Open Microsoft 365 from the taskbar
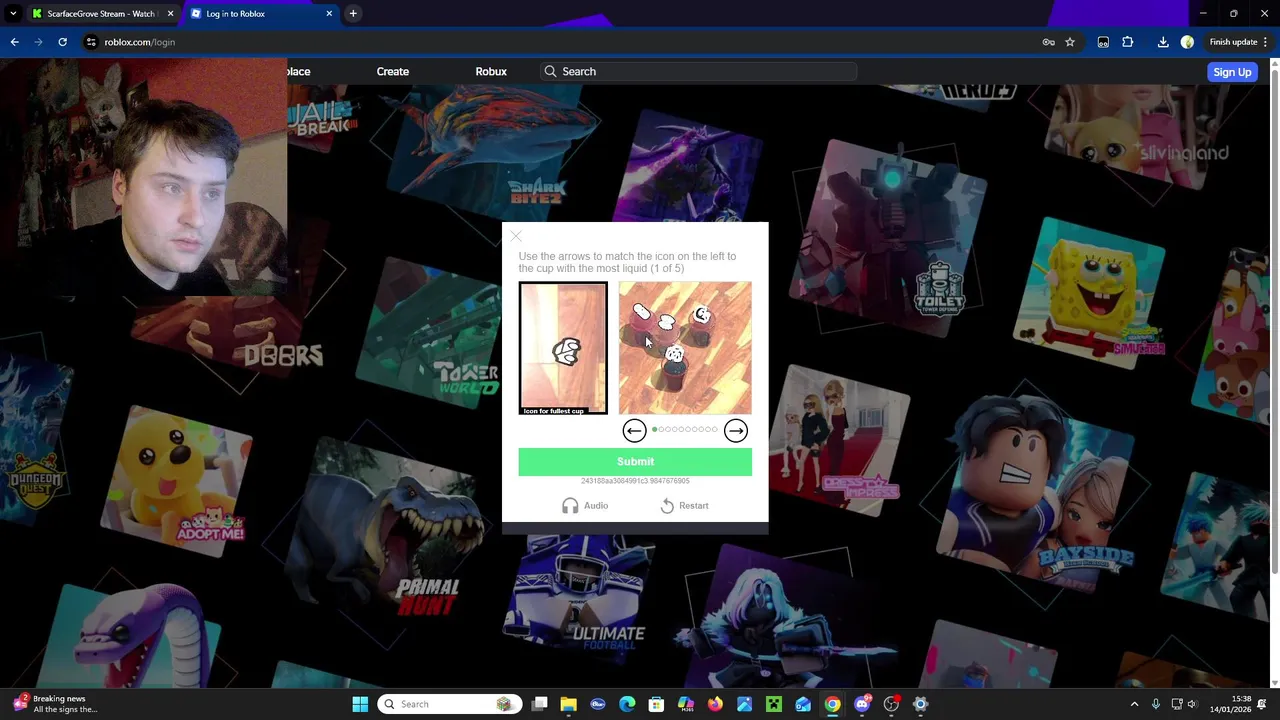This screenshot has height=720, width=1280. pyautogui.click(x=686, y=704)
